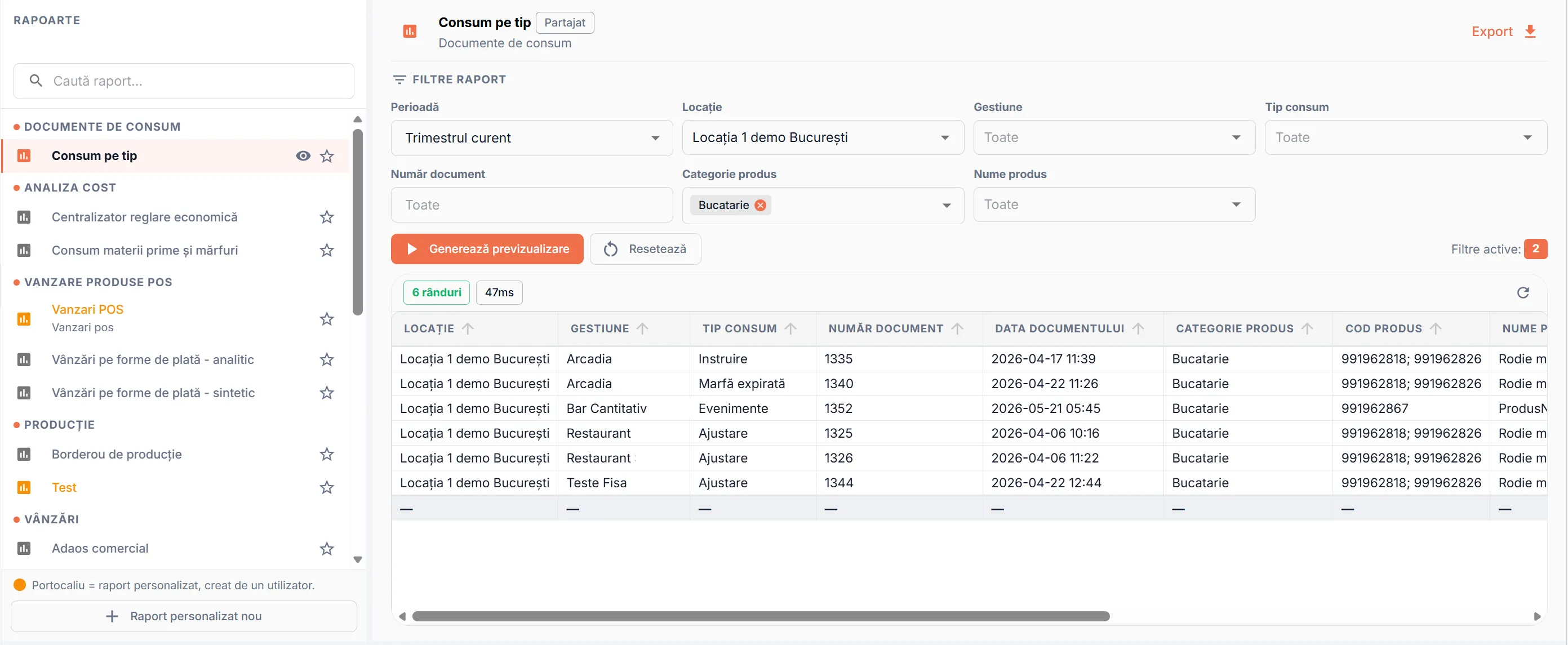Image resolution: width=1568 pixels, height=645 pixels.
Task: Favorite the Borderou de producție report
Action: point(327,454)
